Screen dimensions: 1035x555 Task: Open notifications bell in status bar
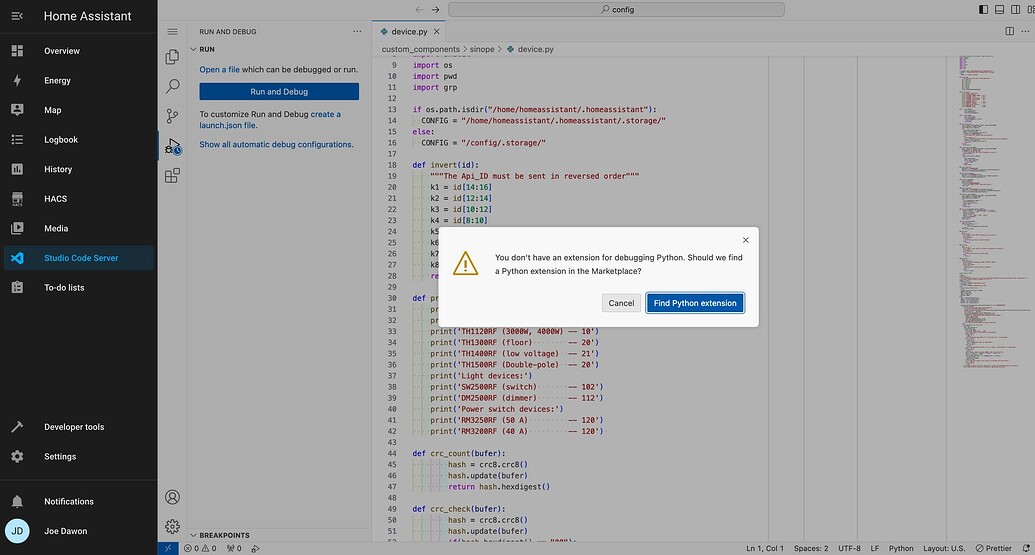[x=1026, y=548]
